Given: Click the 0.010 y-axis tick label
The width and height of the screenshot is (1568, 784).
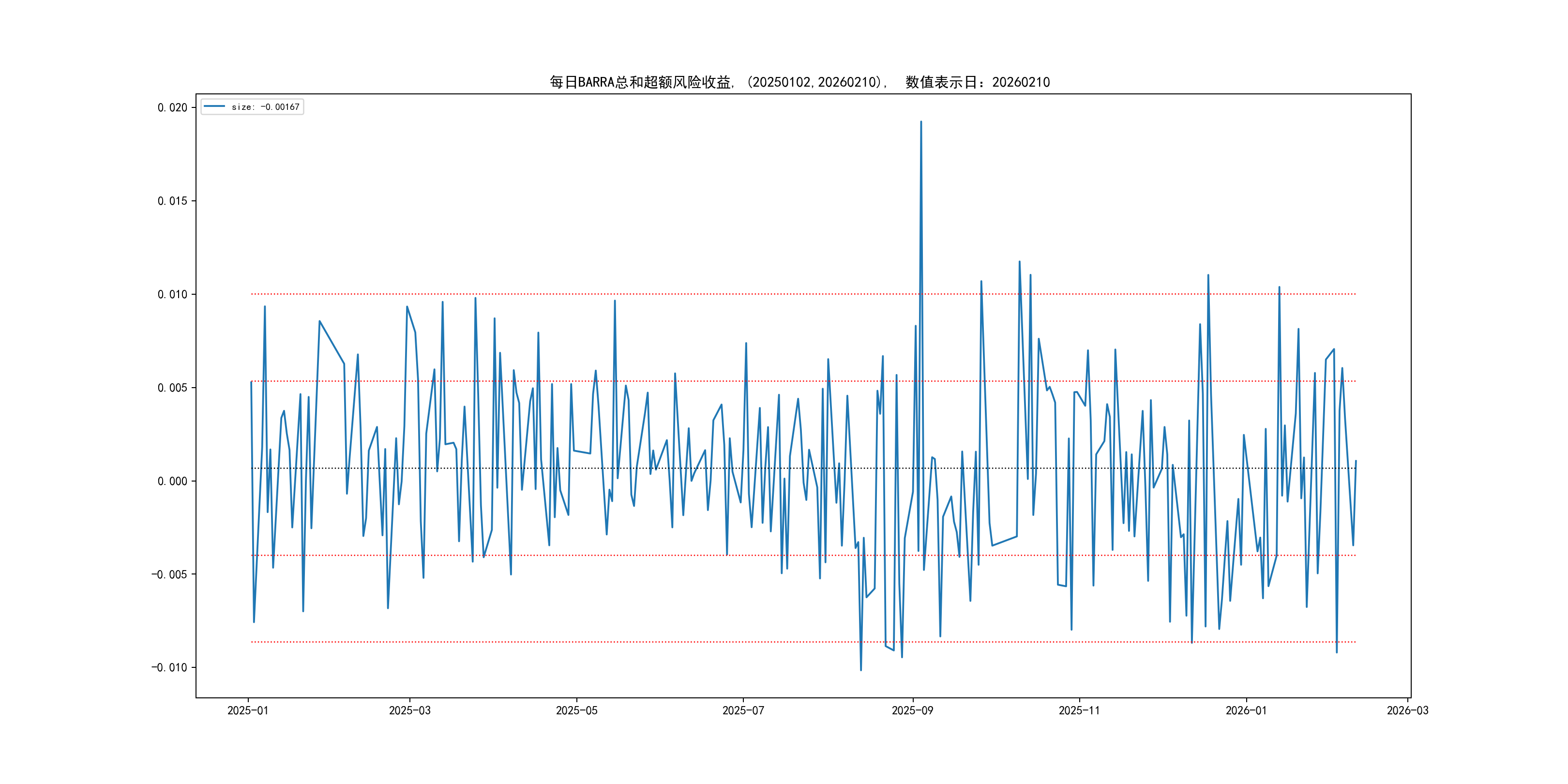Looking at the screenshot, I should [172, 295].
